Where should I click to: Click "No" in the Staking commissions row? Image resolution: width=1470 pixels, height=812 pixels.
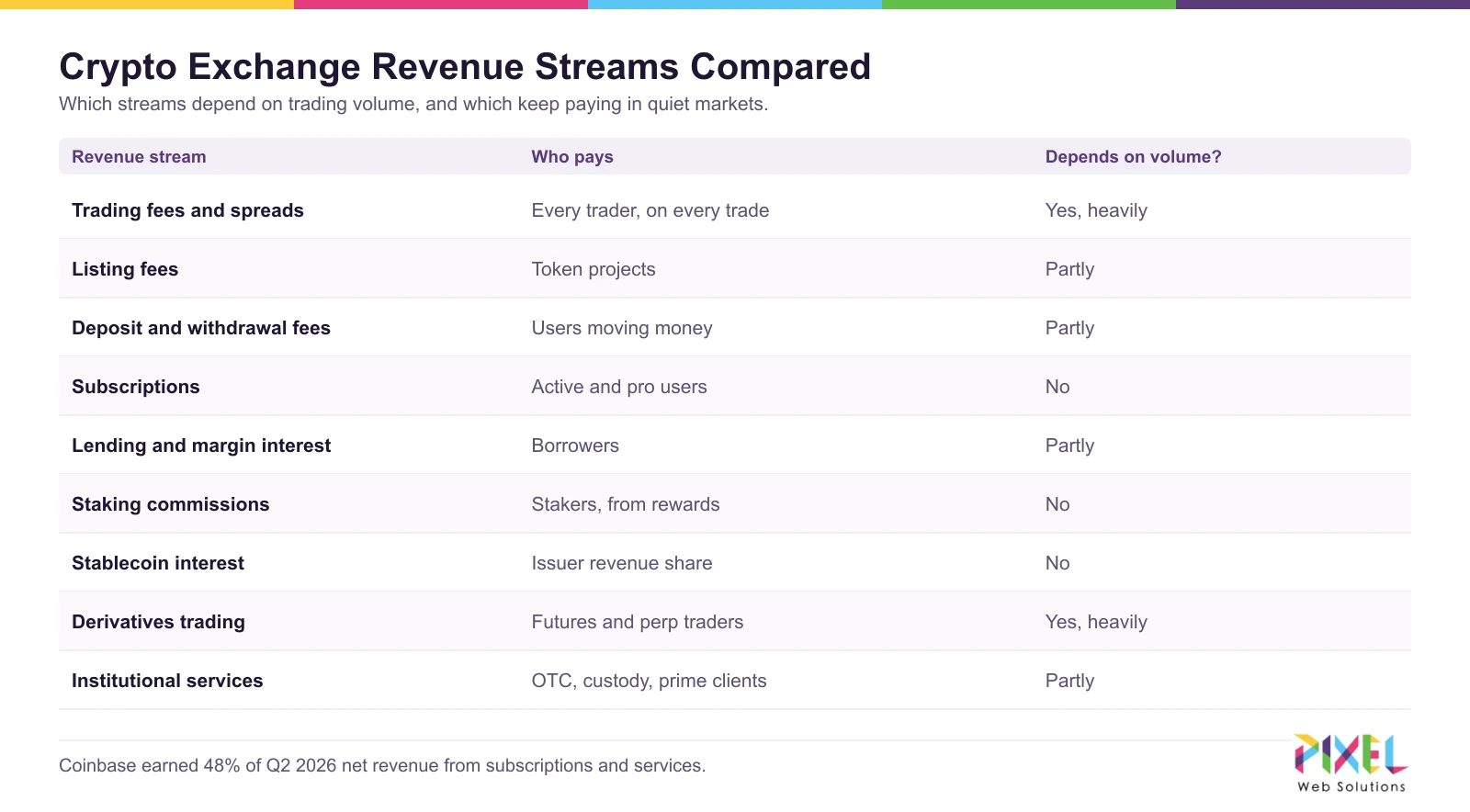(x=1057, y=504)
